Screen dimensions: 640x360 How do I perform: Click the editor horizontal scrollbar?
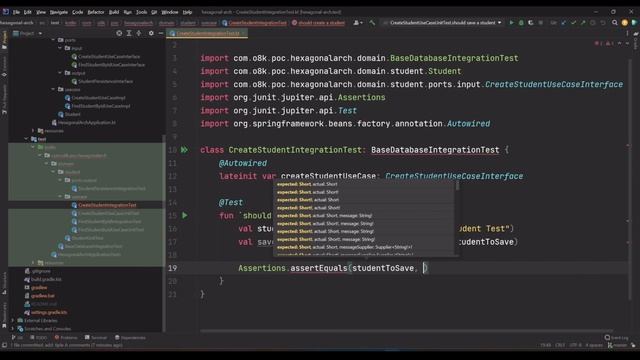click(x=406, y=331)
